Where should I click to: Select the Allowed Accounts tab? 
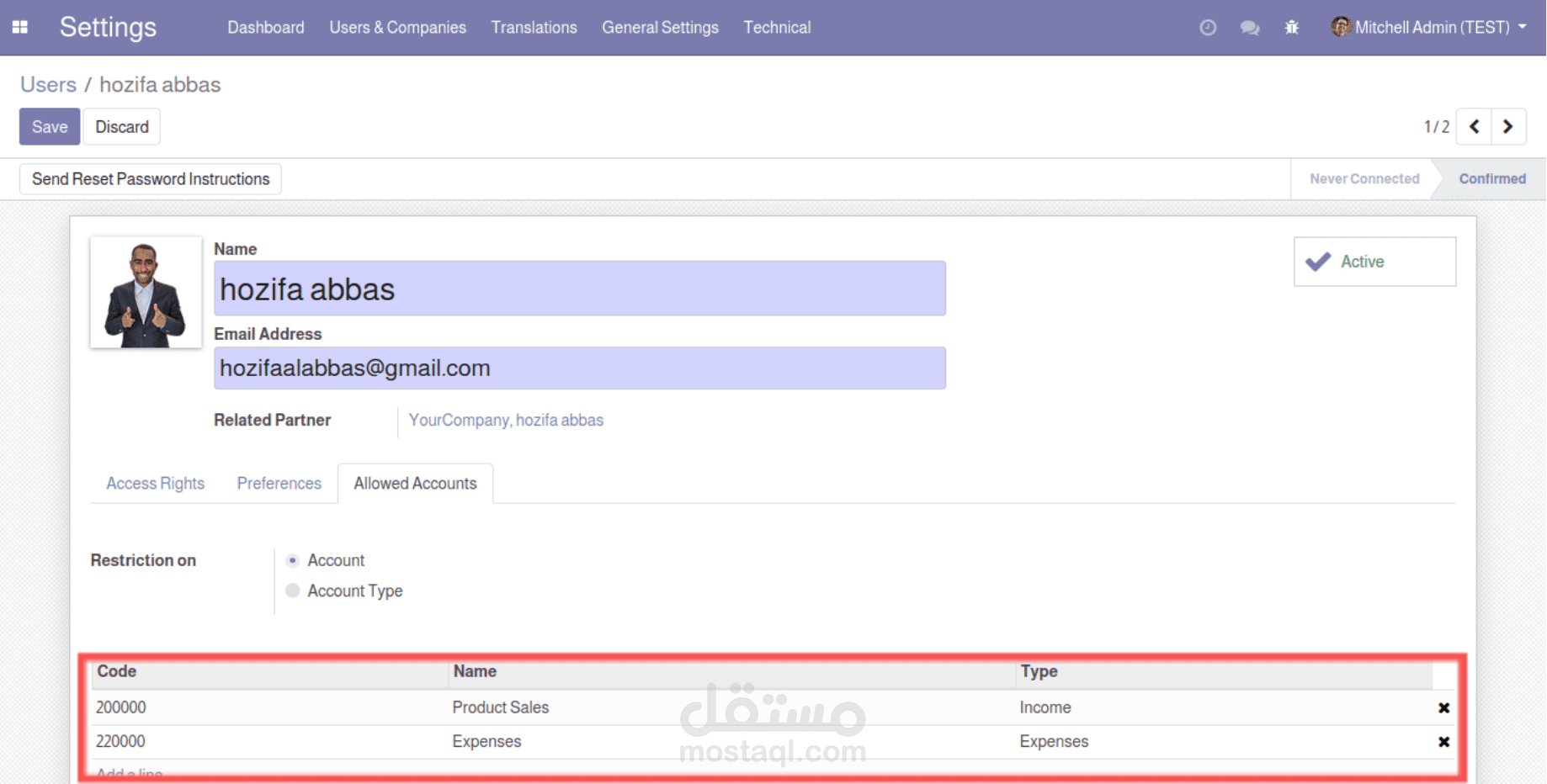click(x=415, y=484)
